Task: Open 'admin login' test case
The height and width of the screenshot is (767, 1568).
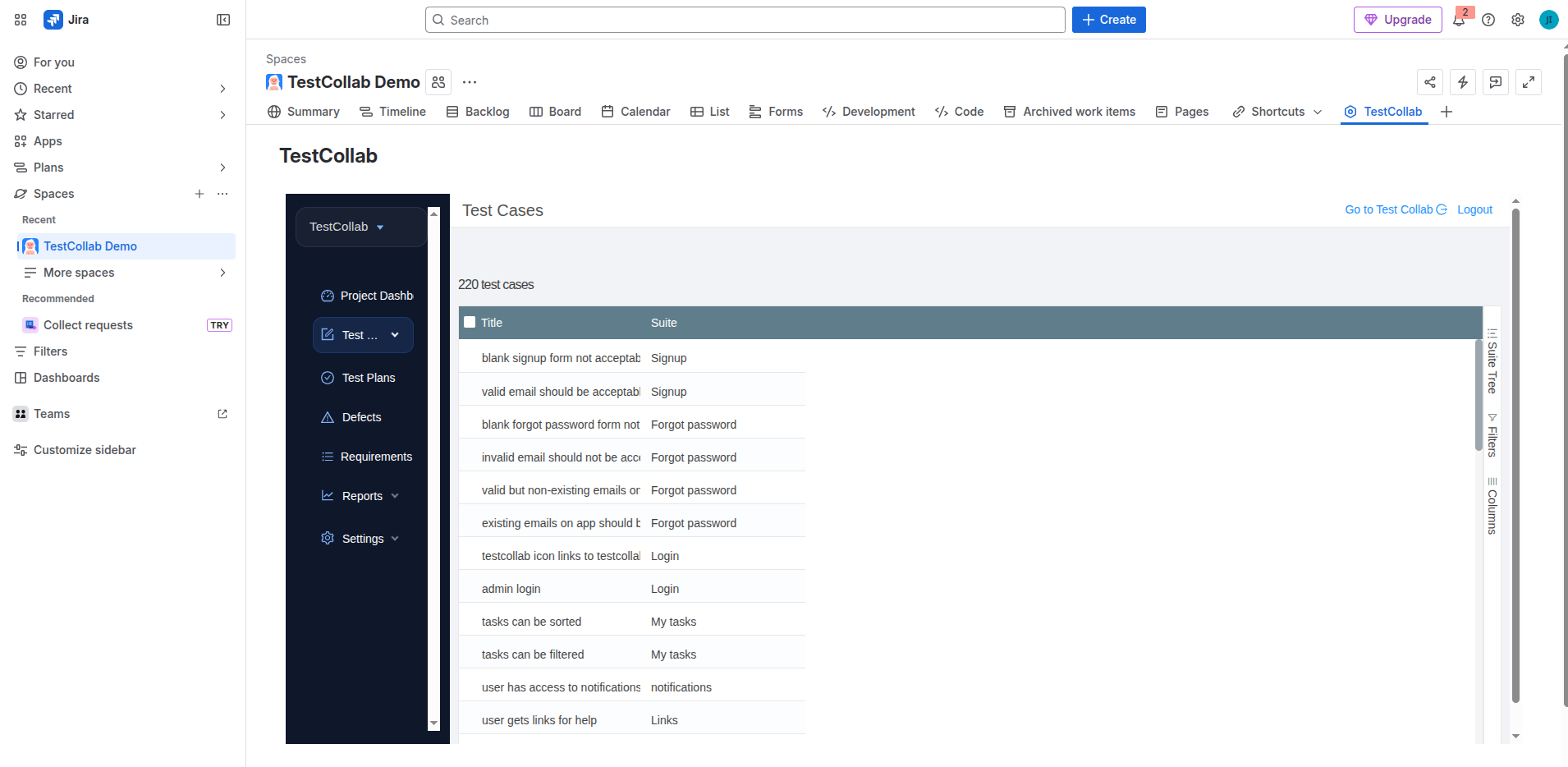Action: tap(511, 589)
